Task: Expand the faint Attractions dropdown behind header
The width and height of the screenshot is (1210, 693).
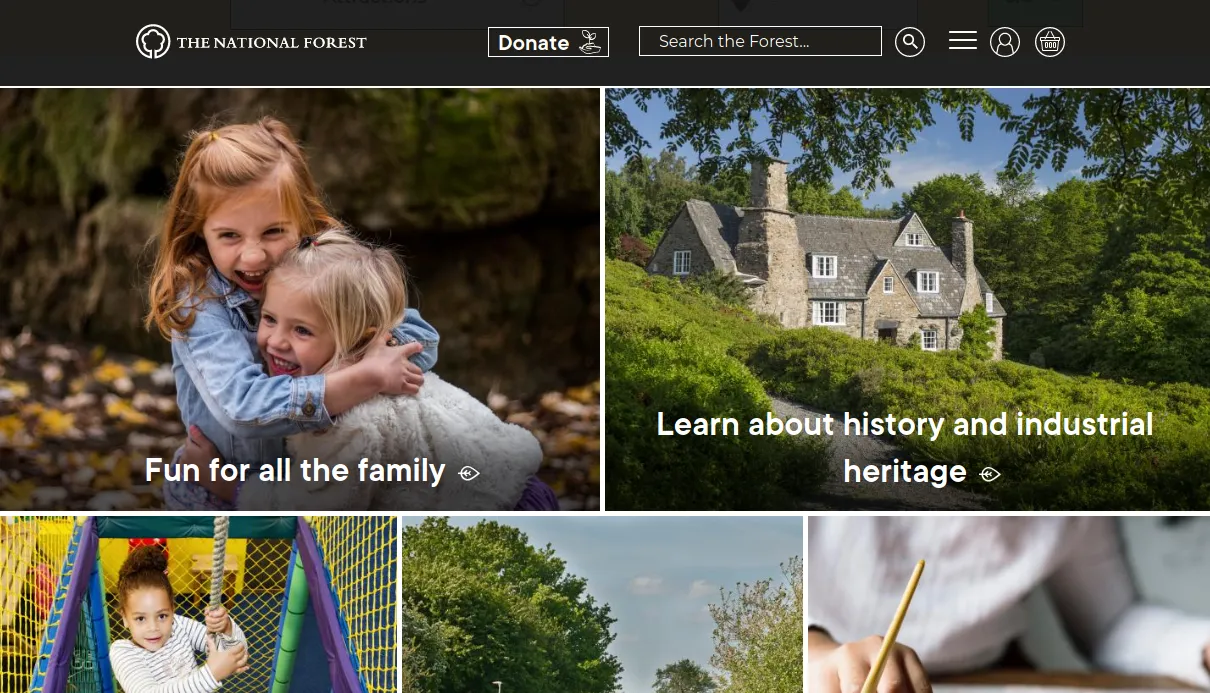Action: pos(397,13)
